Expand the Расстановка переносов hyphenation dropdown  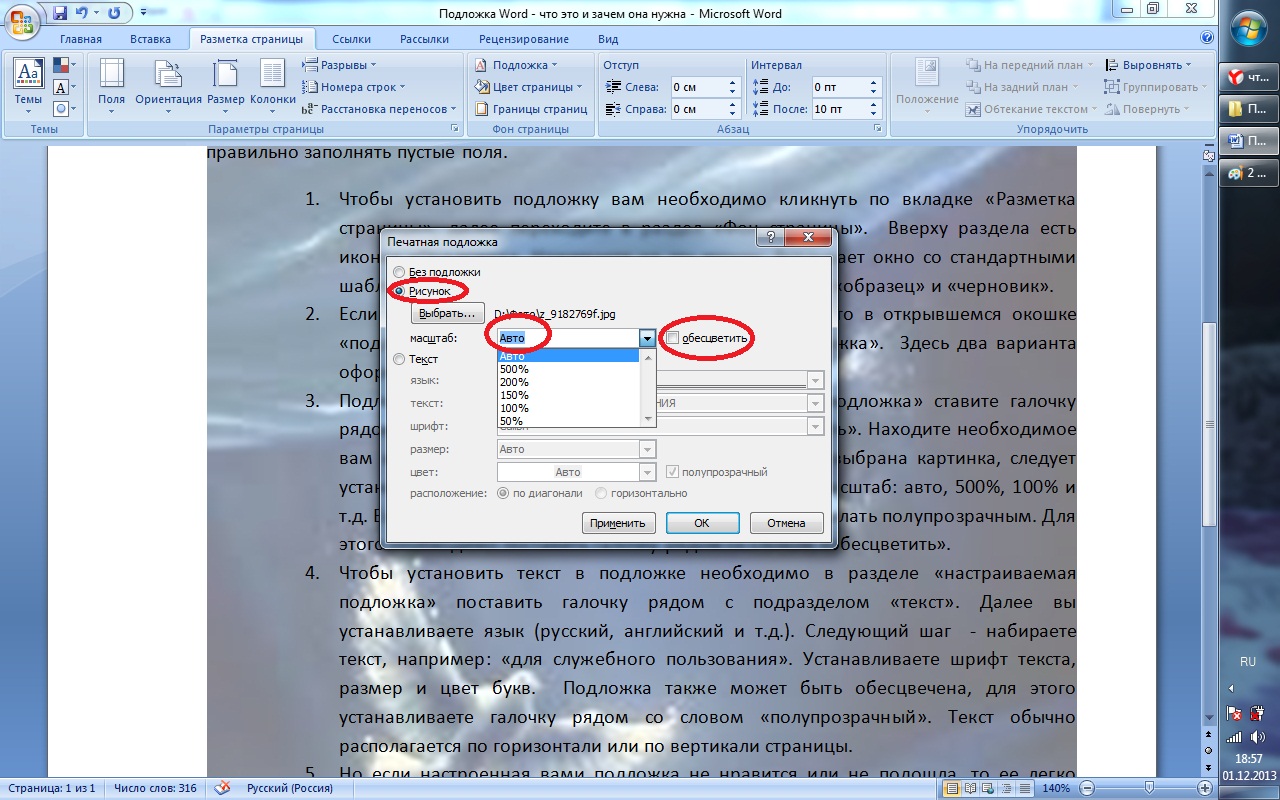coord(379,109)
